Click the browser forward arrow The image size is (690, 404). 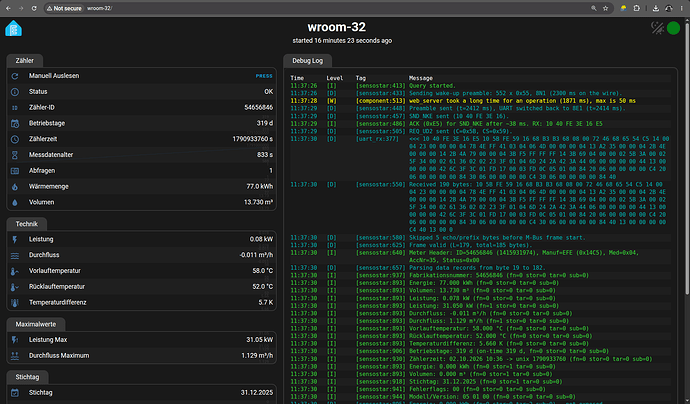(x=21, y=8)
